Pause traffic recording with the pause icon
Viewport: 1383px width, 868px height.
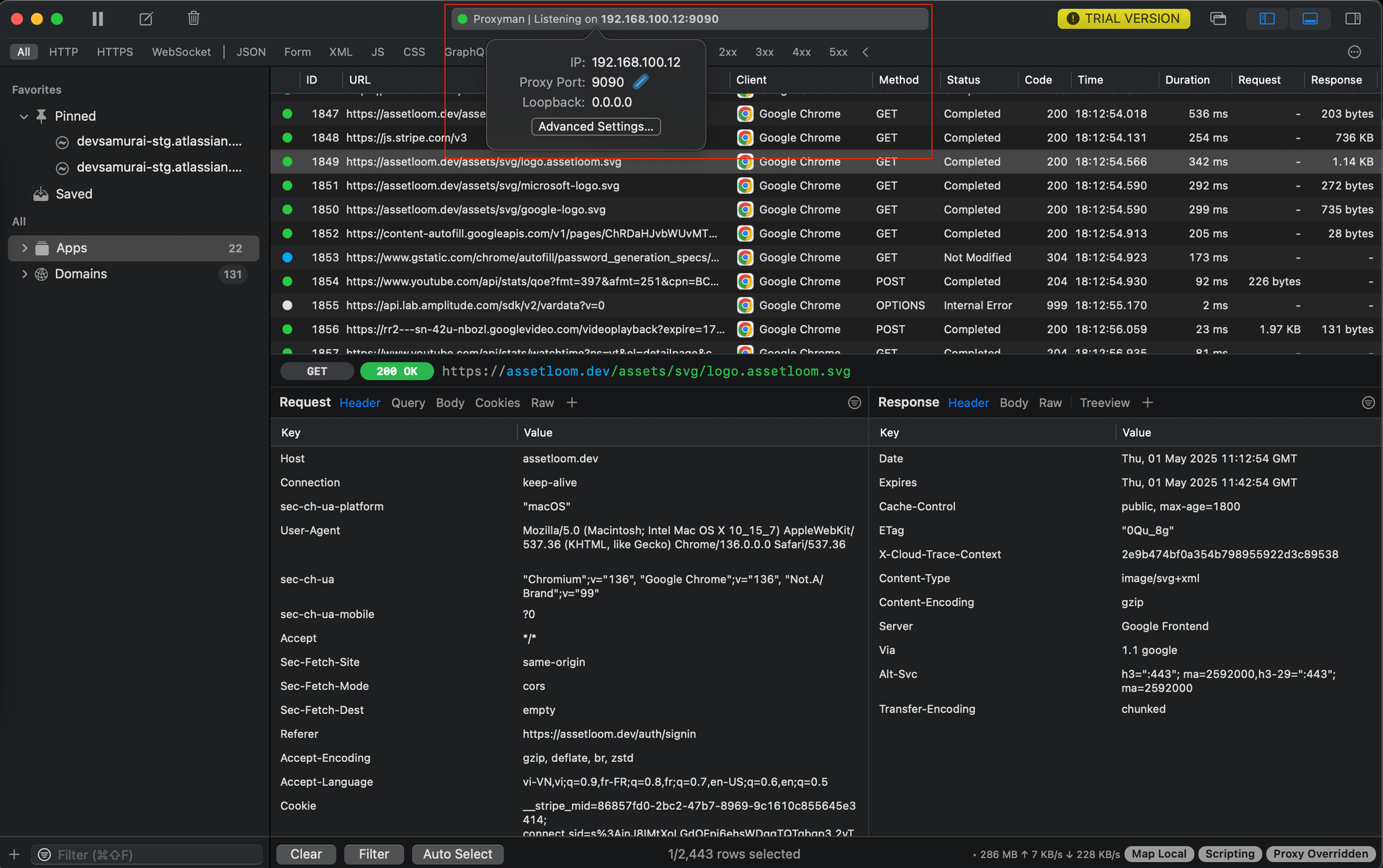[x=98, y=19]
